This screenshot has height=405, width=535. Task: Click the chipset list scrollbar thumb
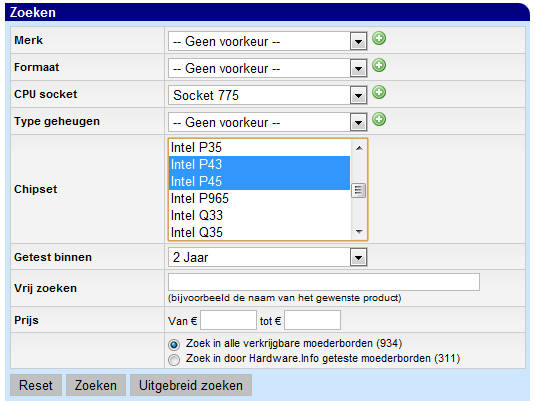pos(358,190)
